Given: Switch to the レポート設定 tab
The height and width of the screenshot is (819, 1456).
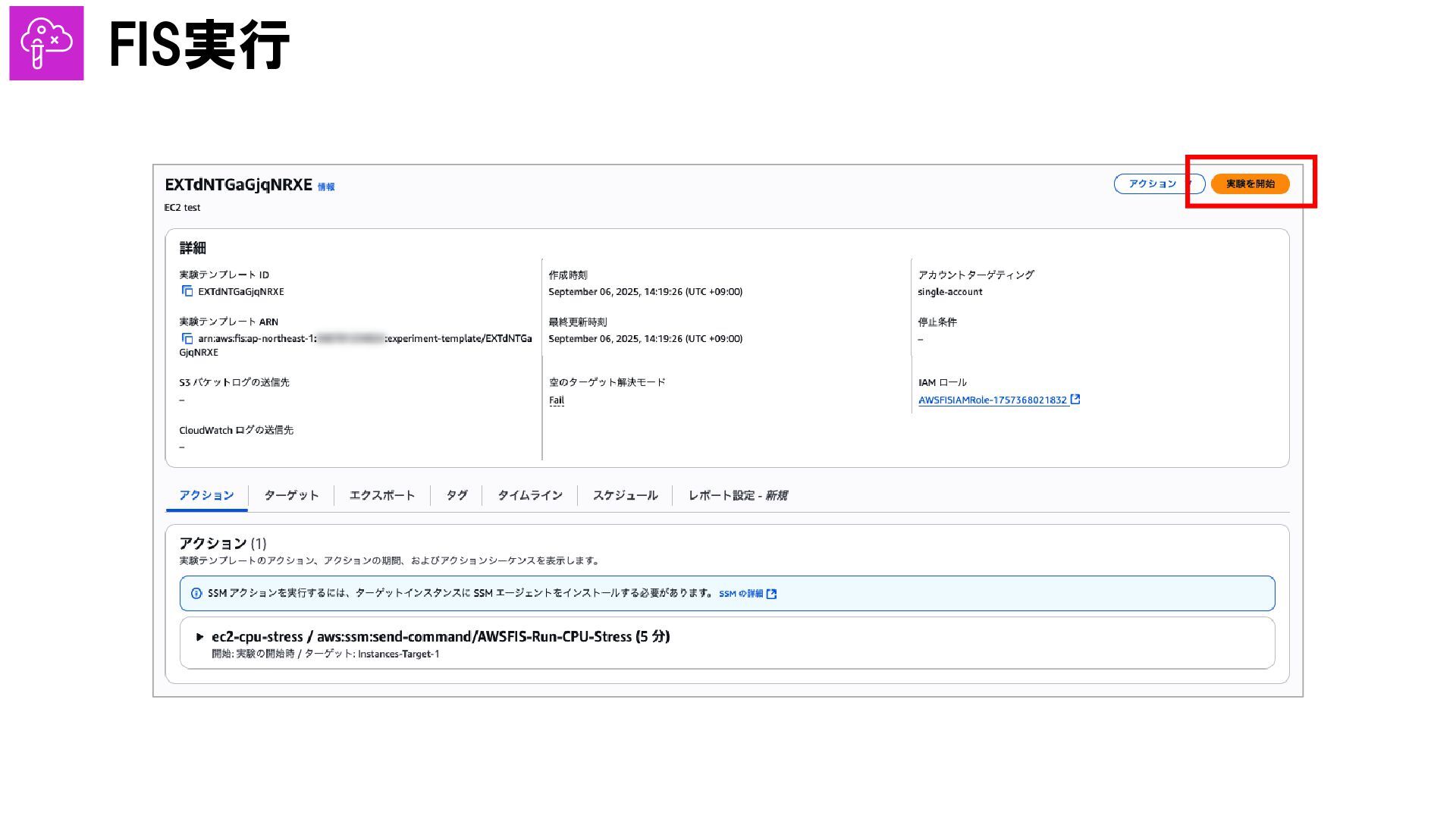Looking at the screenshot, I should click(x=738, y=495).
